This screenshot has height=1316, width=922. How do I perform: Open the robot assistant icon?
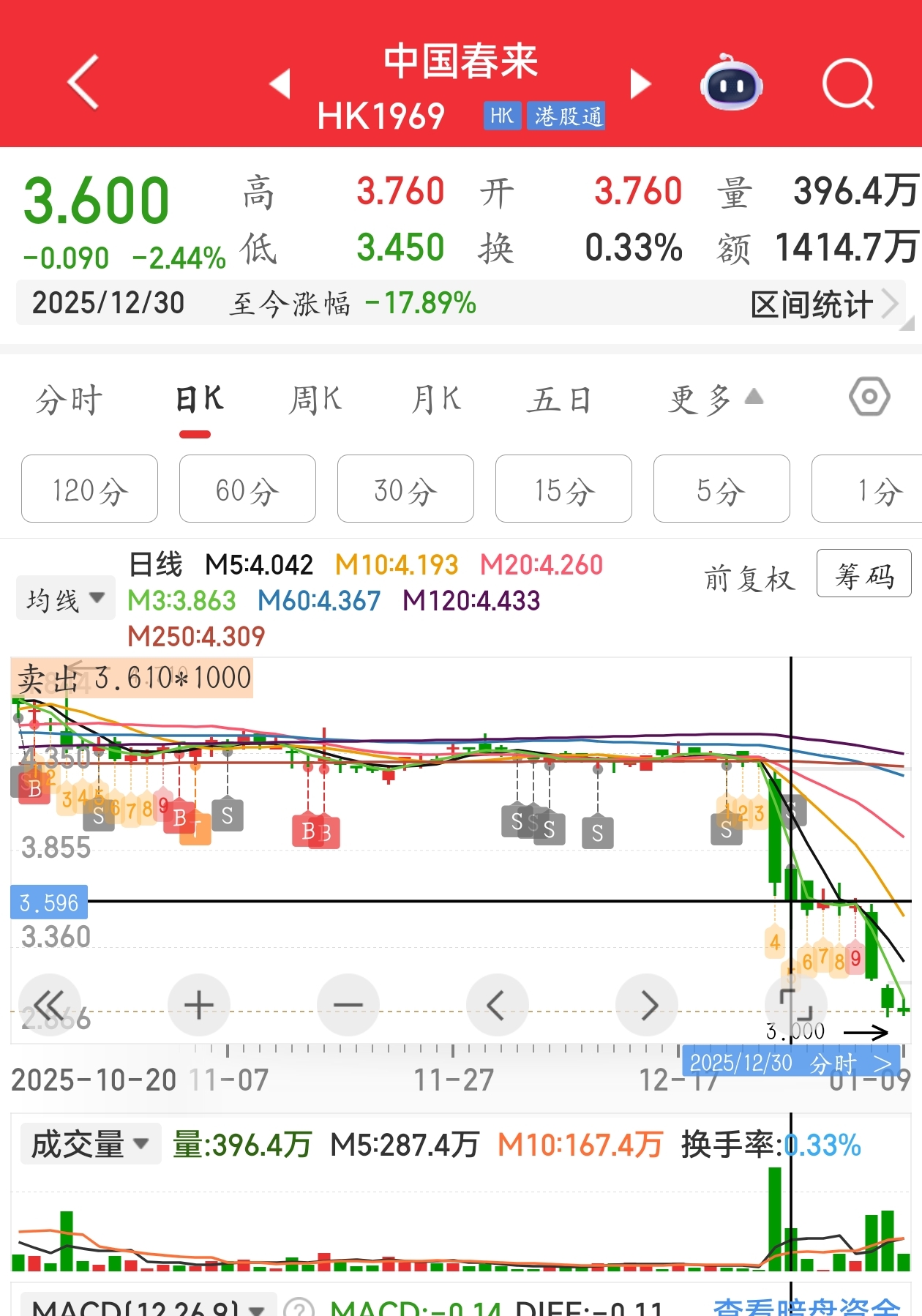731,83
